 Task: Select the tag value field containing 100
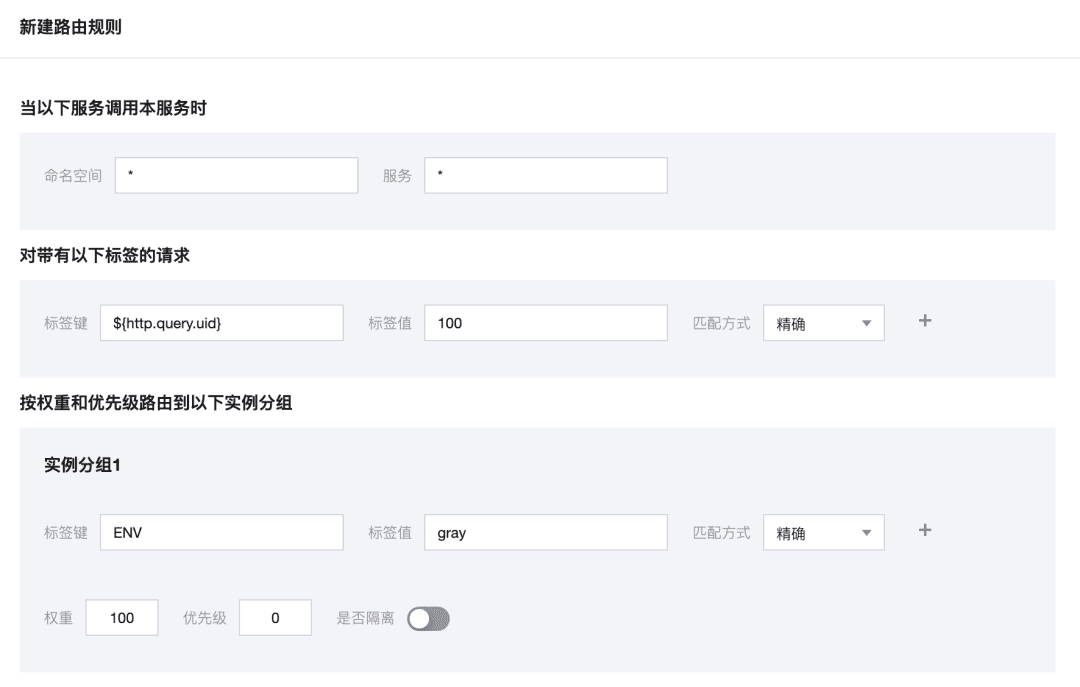[x=545, y=323]
